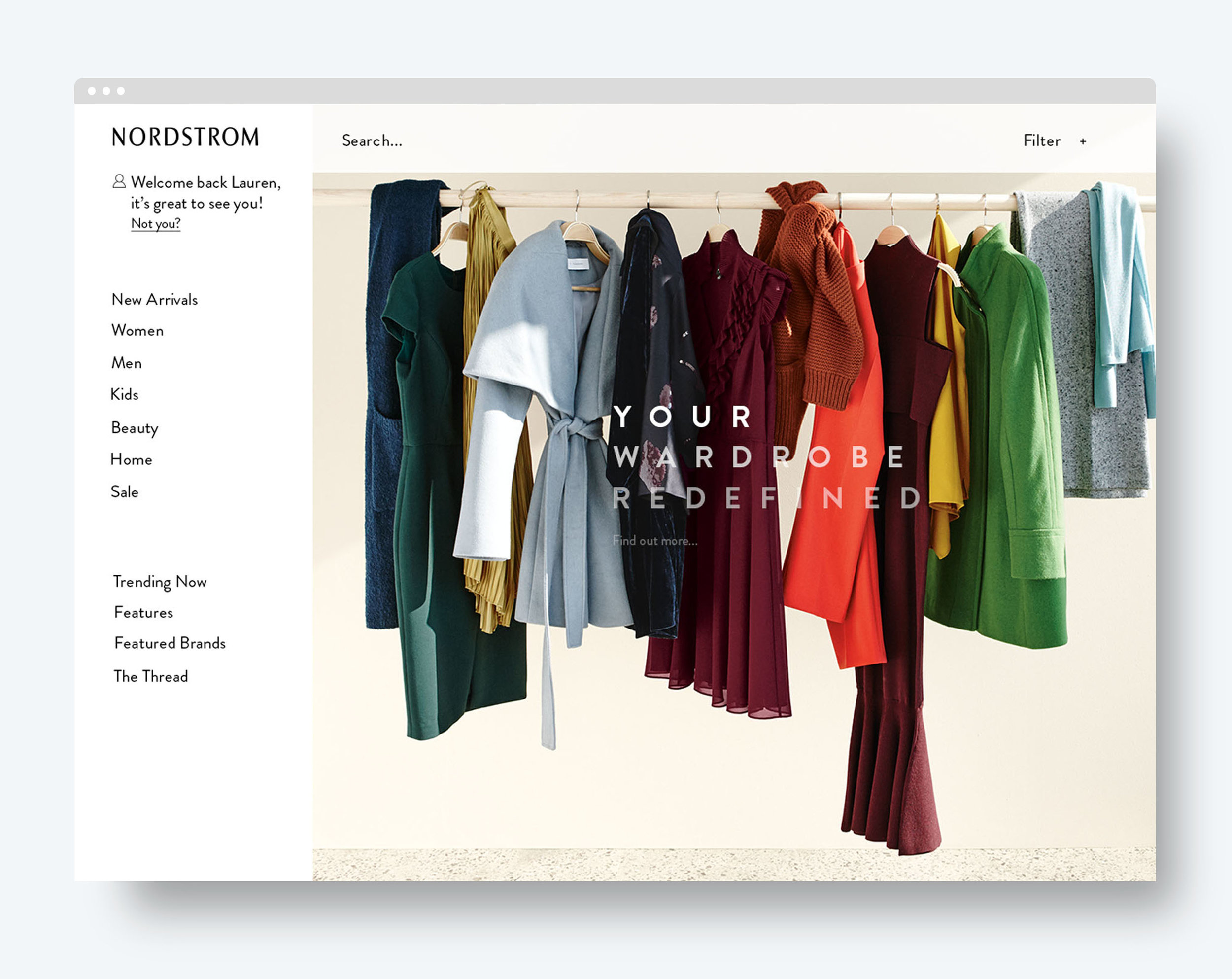
Task: Click 'Find out more...' link on banner
Action: click(655, 541)
